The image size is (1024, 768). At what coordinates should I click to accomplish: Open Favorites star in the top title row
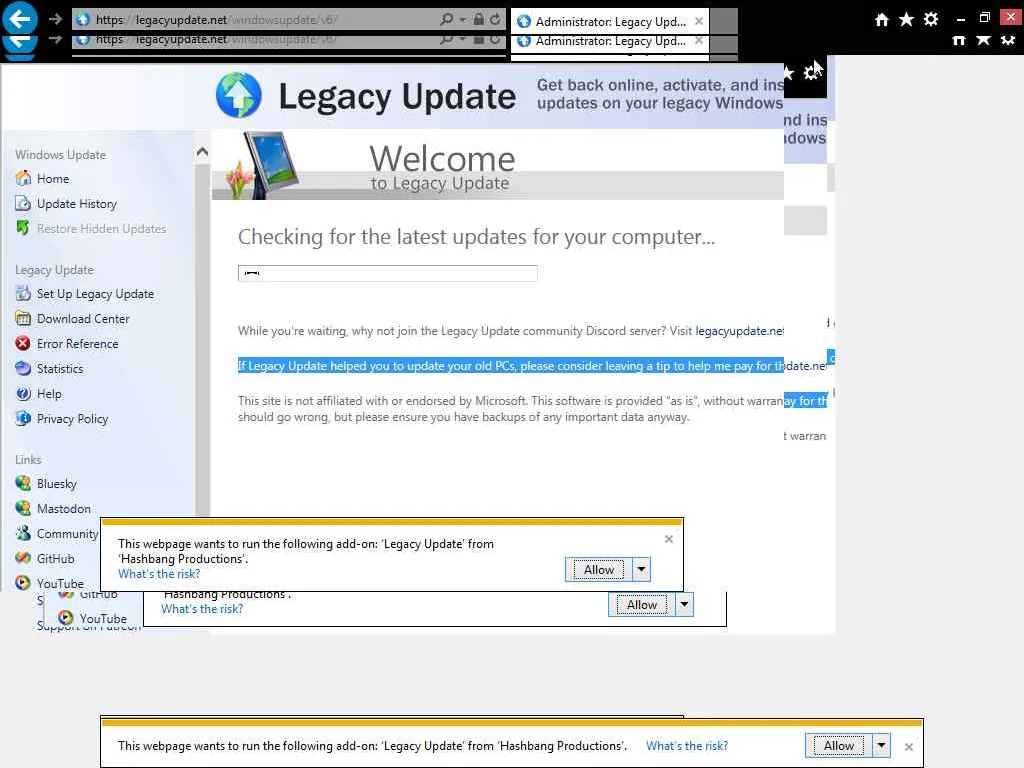906,20
